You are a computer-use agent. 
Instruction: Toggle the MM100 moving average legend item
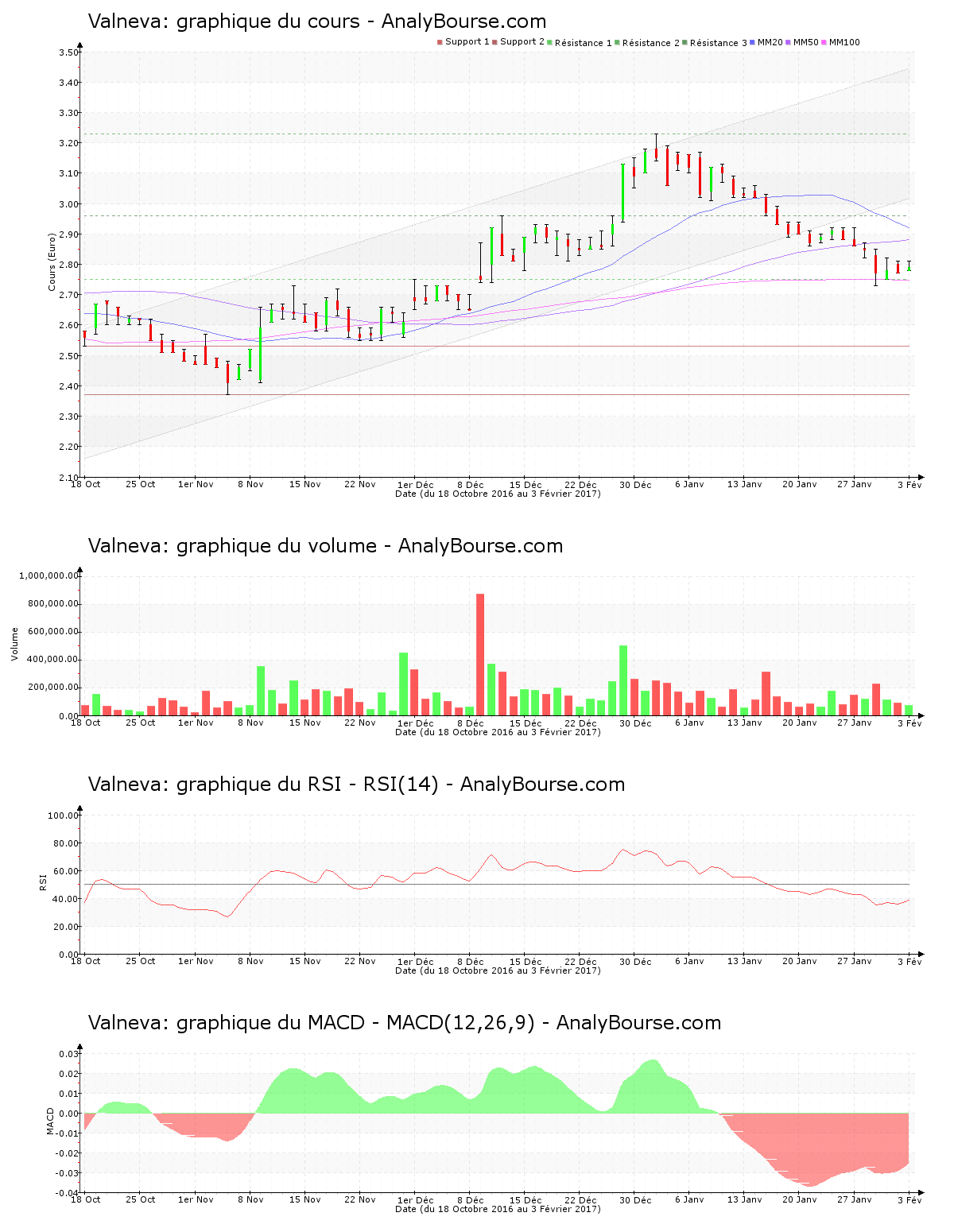841,42
